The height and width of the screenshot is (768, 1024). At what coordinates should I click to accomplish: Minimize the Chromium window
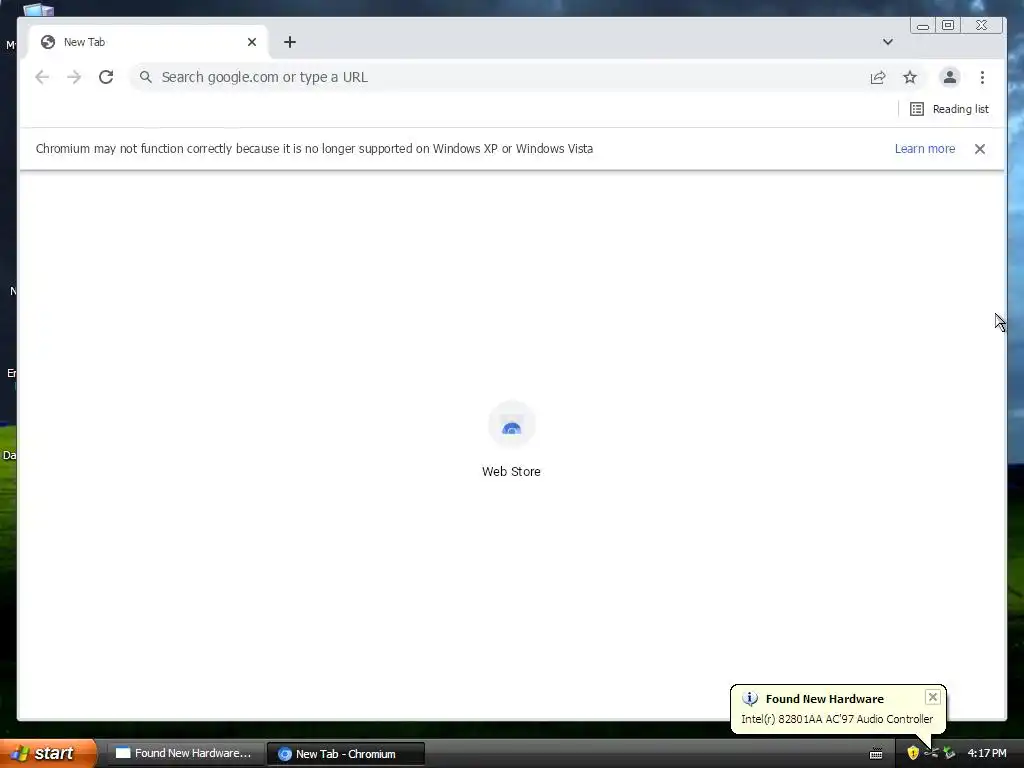[923, 25]
